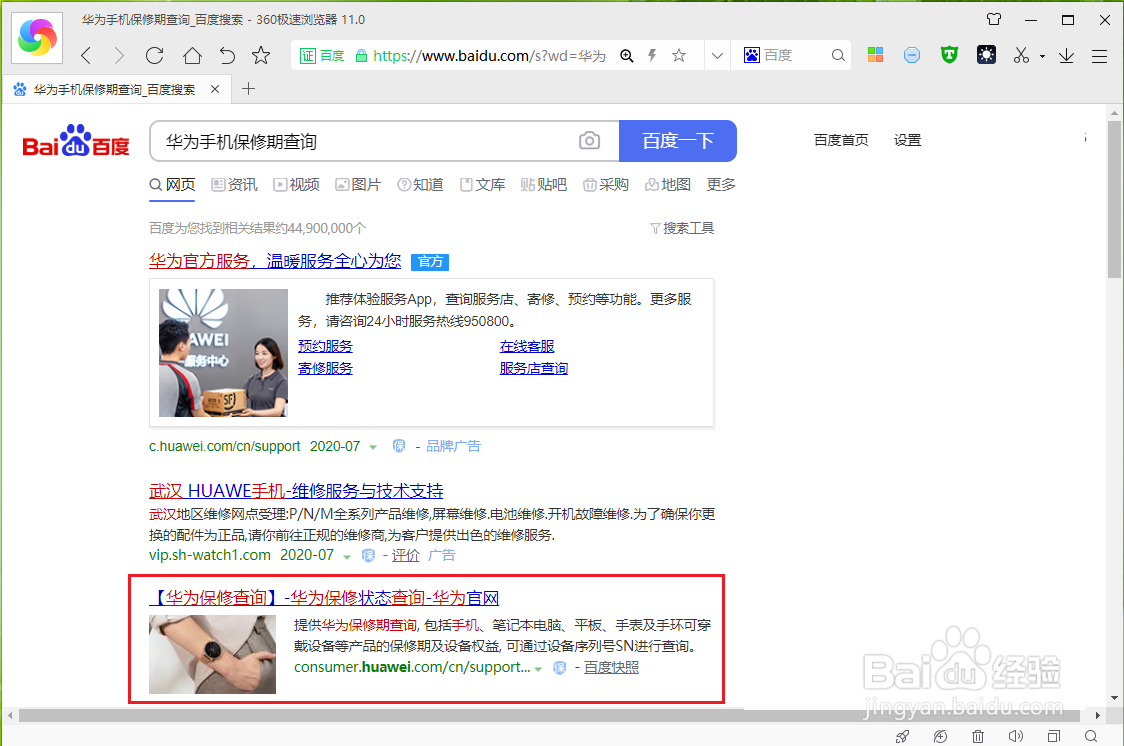This screenshot has width=1124, height=746.
Task: Switch to the 采购 tab
Action: 606,185
